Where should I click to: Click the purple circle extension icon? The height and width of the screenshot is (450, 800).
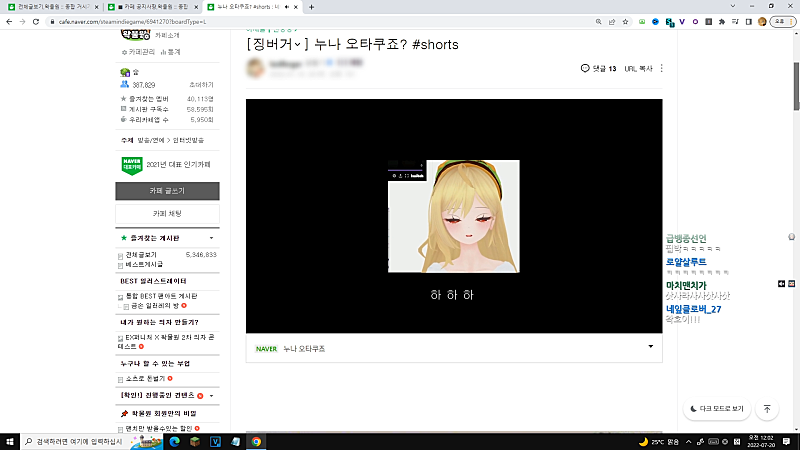[695, 22]
